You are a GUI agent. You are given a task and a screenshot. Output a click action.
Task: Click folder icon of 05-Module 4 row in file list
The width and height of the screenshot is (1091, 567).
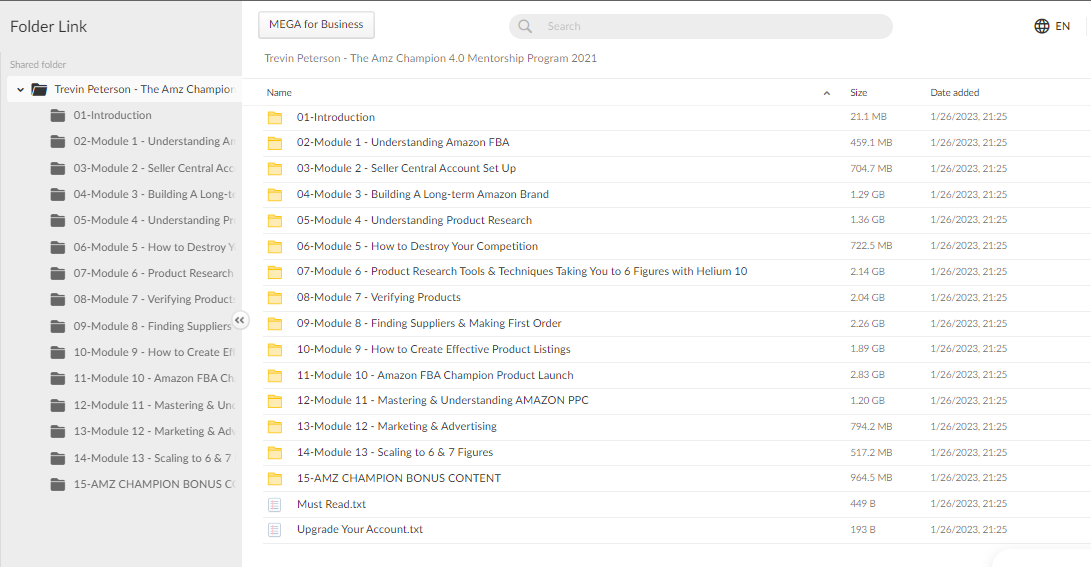pos(275,221)
